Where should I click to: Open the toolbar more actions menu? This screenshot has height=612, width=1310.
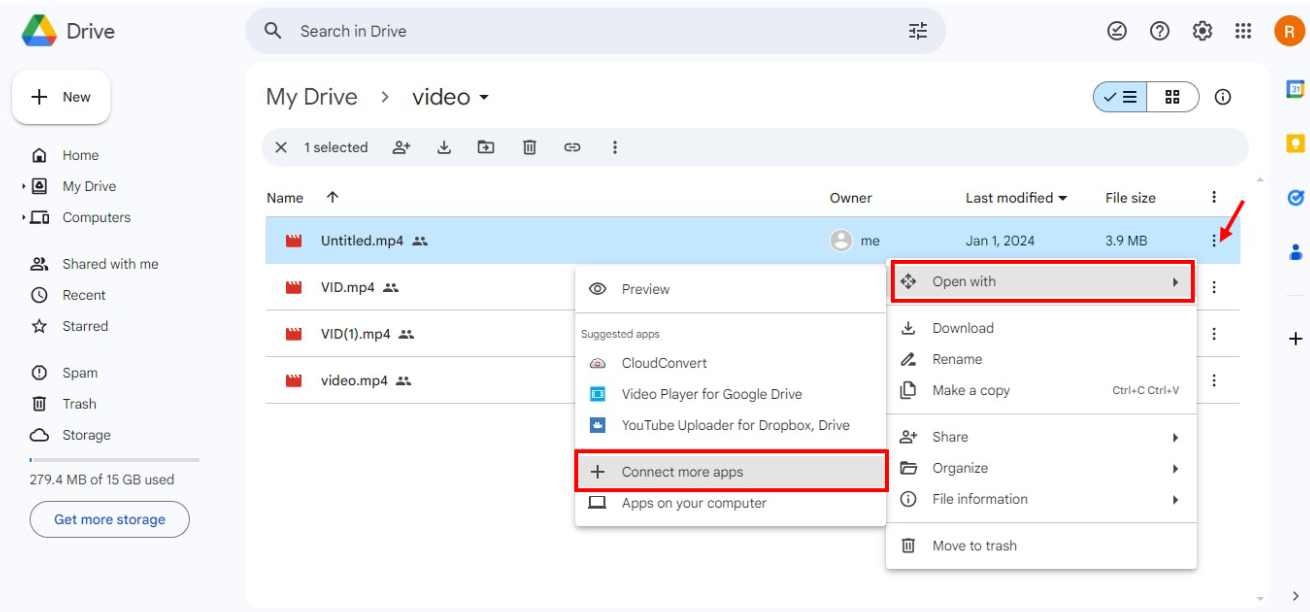click(x=615, y=147)
